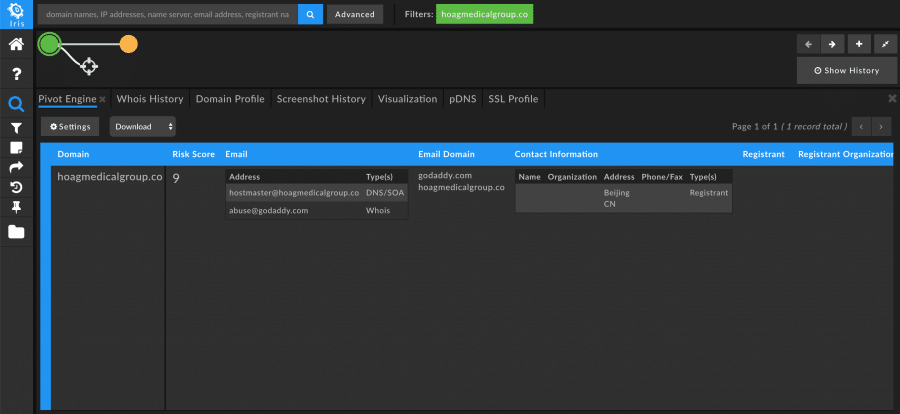Click the Registrant type cell in contact table

point(709,193)
